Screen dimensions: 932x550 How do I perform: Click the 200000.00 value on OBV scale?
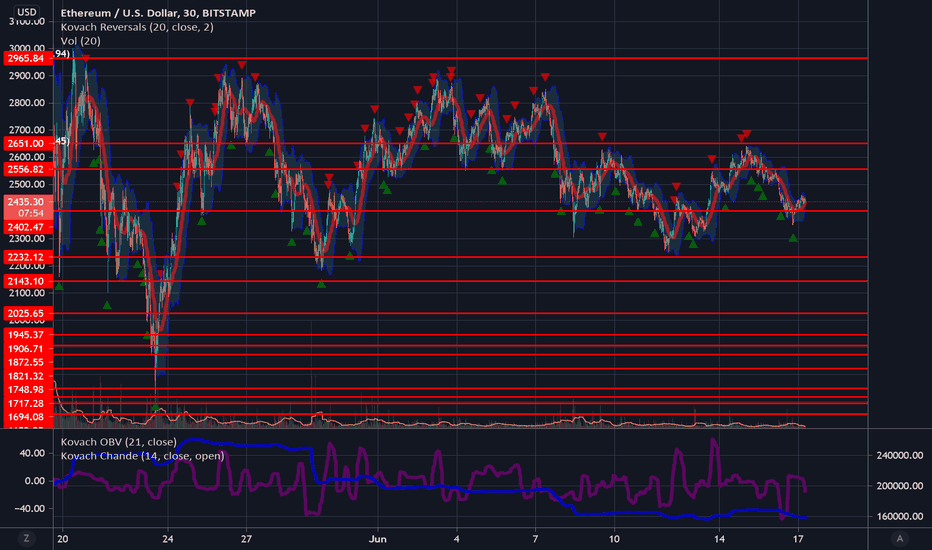[x=899, y=486]
